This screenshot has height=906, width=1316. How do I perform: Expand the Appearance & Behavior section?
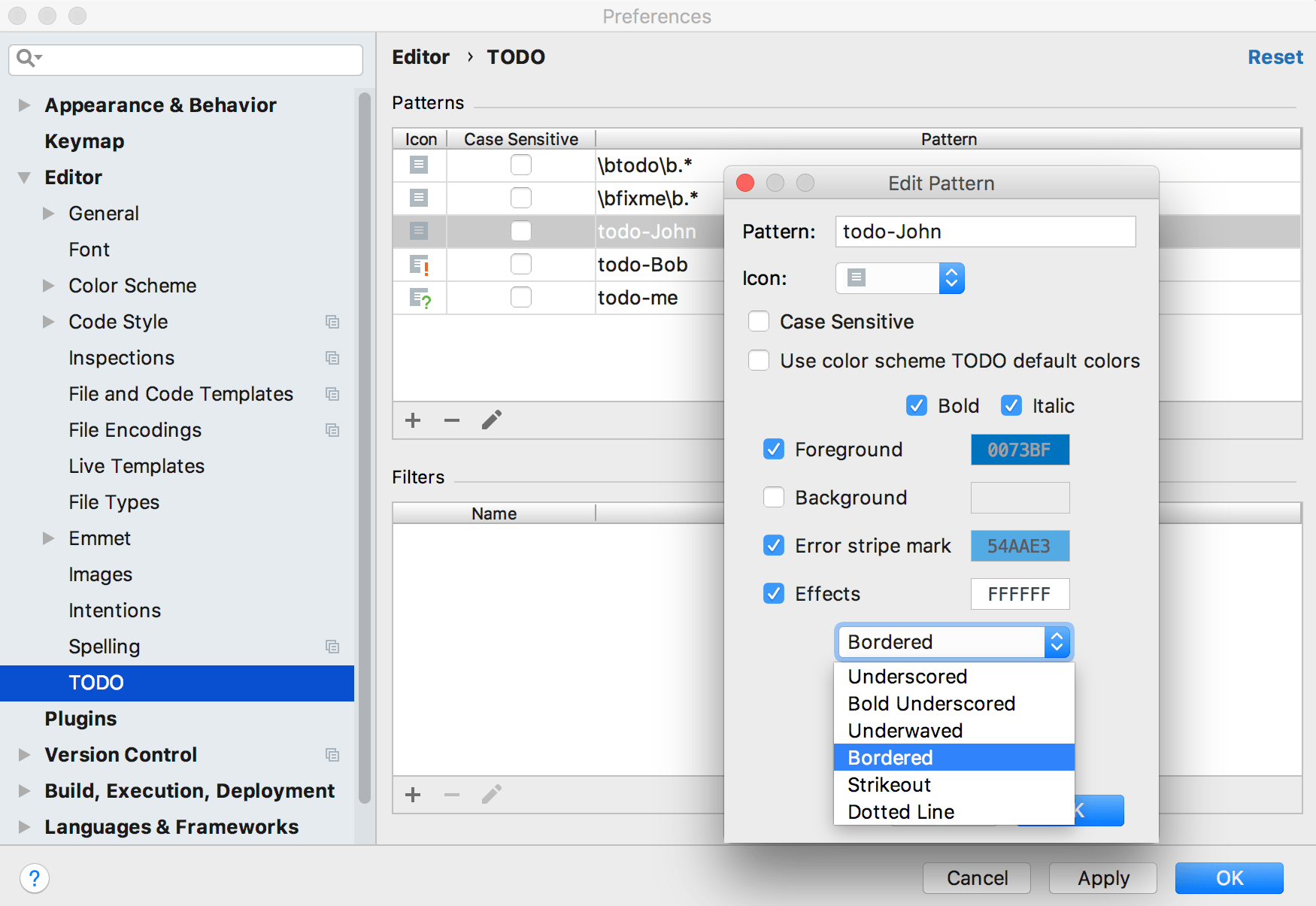[x=24, y=105]
